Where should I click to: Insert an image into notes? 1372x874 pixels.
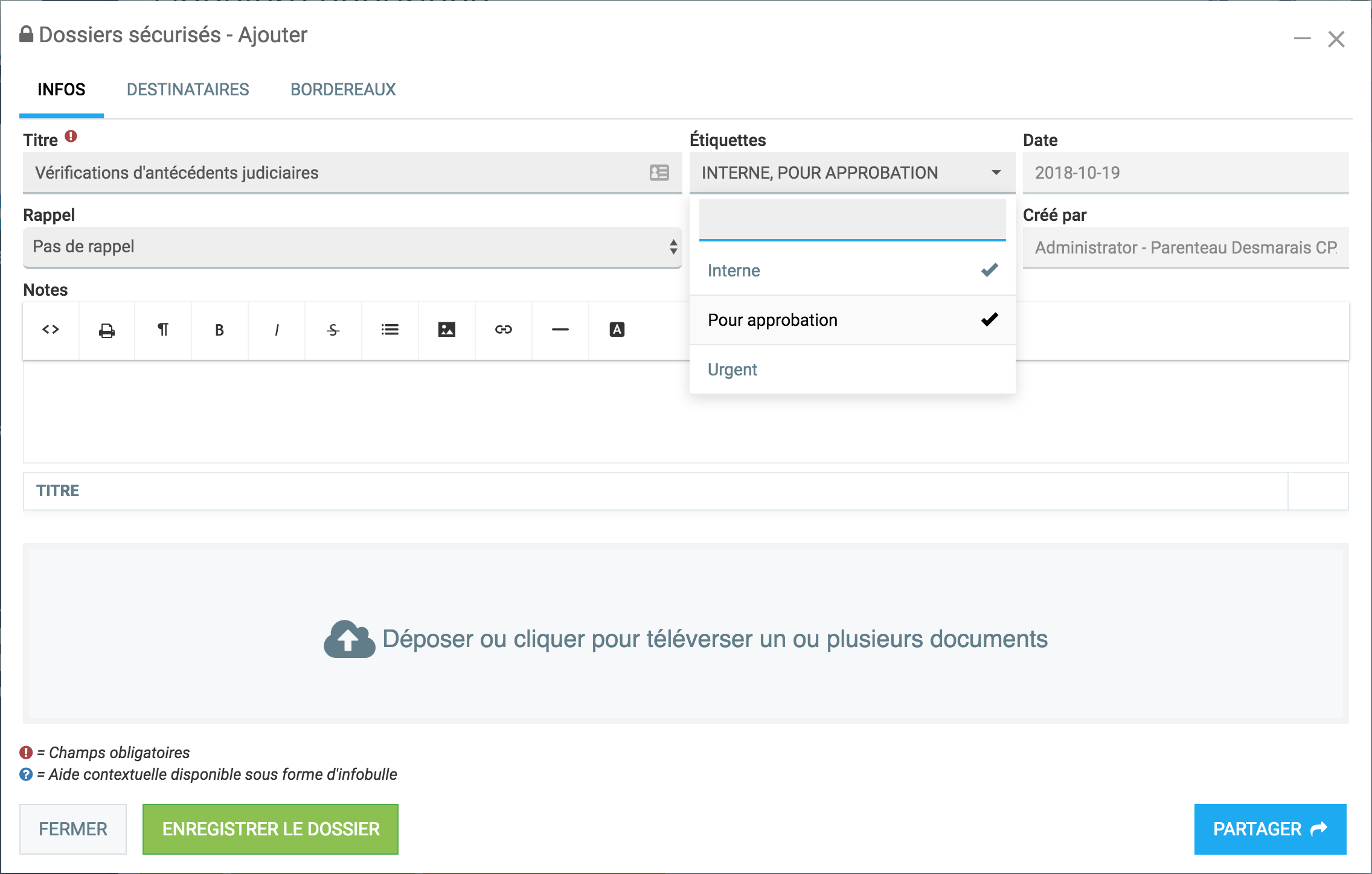(x=447, y=330)
